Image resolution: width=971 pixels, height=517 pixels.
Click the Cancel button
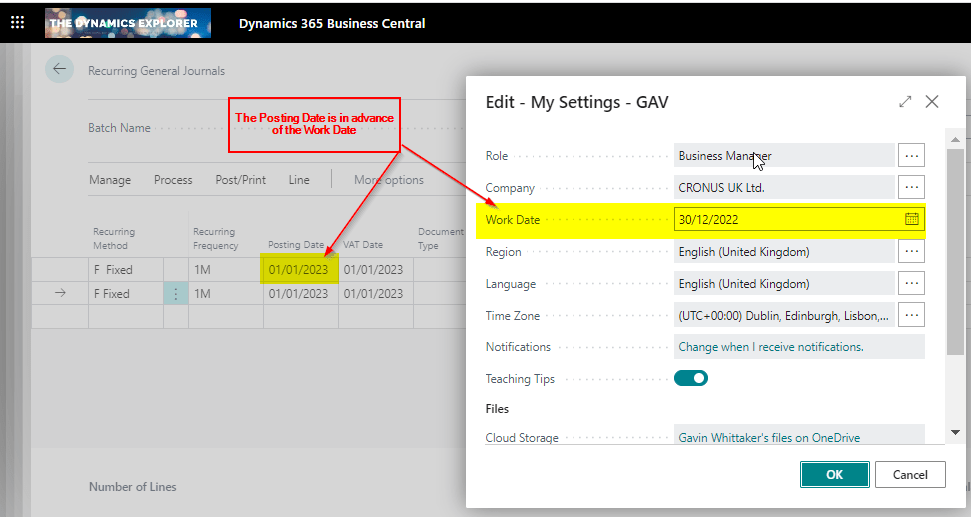(910, 475)
